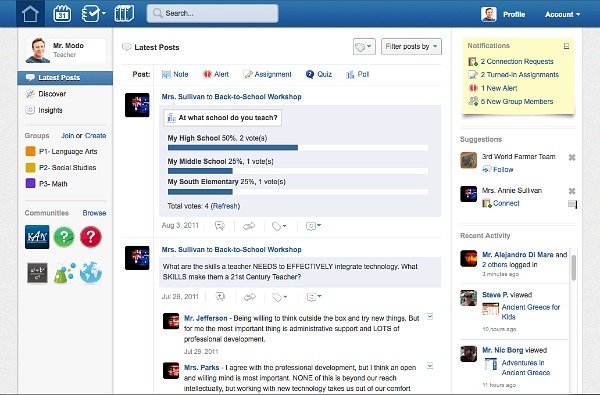Open Mrs. Sullivan link on the poll post

point(183,97)
